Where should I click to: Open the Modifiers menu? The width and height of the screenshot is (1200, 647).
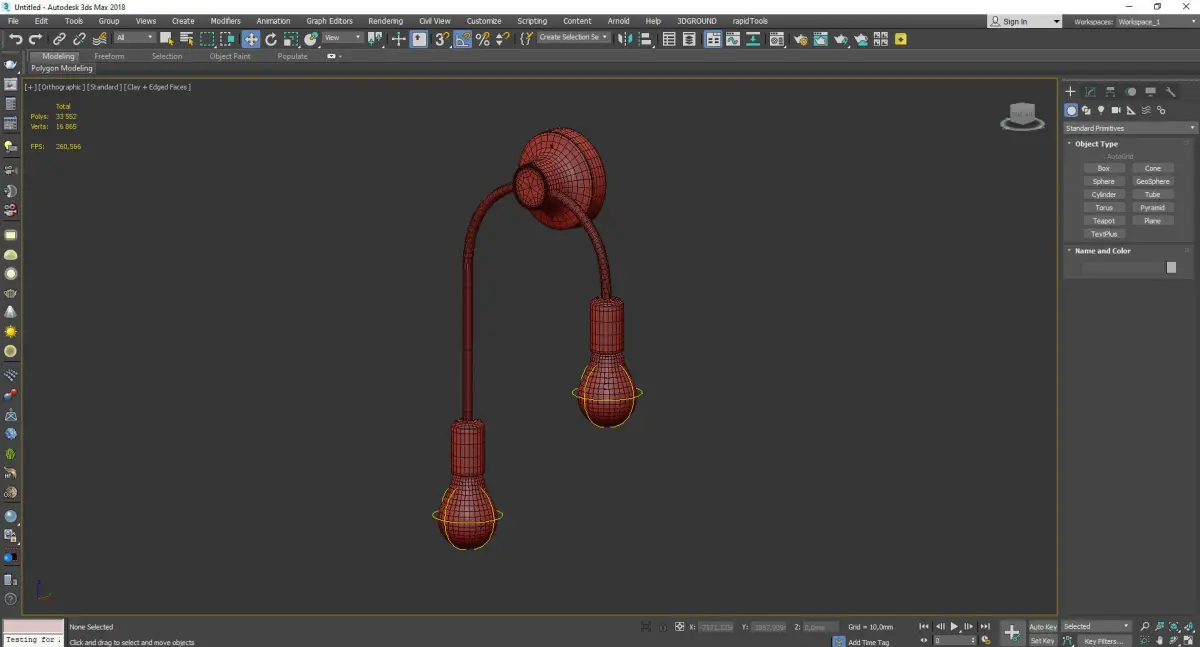(225, 21)
